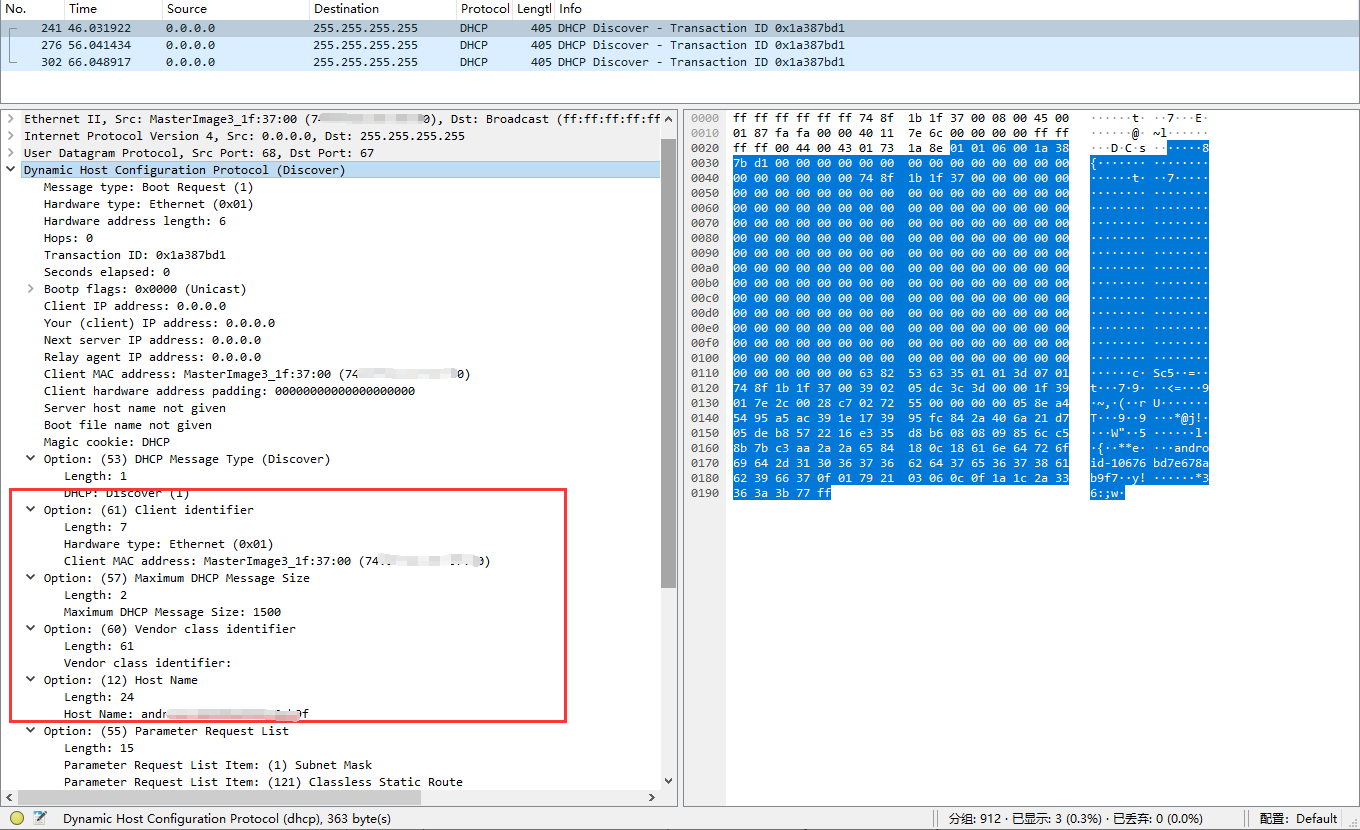Select Hardware type: Ethernet (0x01) under Message type

tap(148, 204)
